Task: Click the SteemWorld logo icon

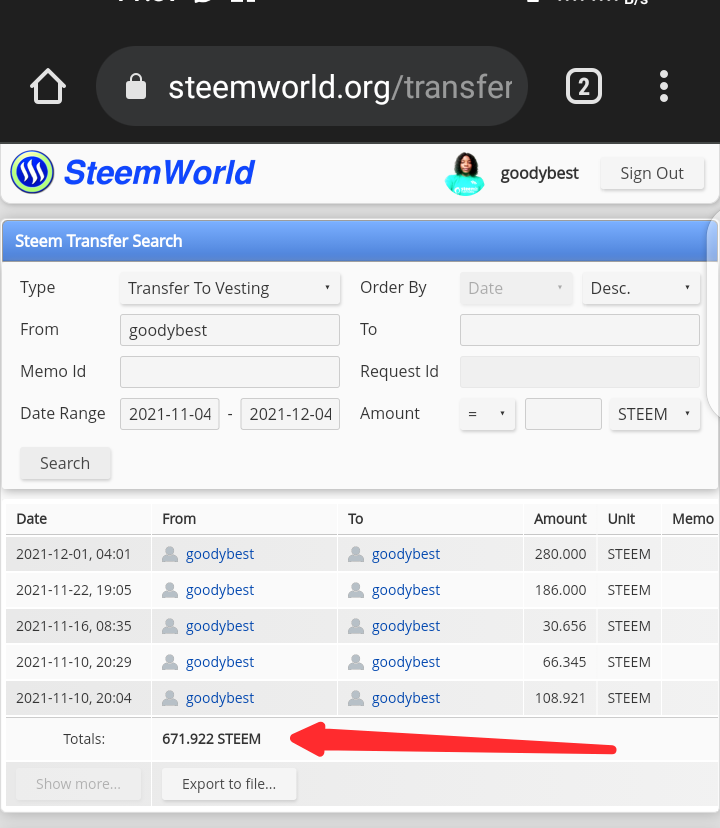Action: [32, 172]
